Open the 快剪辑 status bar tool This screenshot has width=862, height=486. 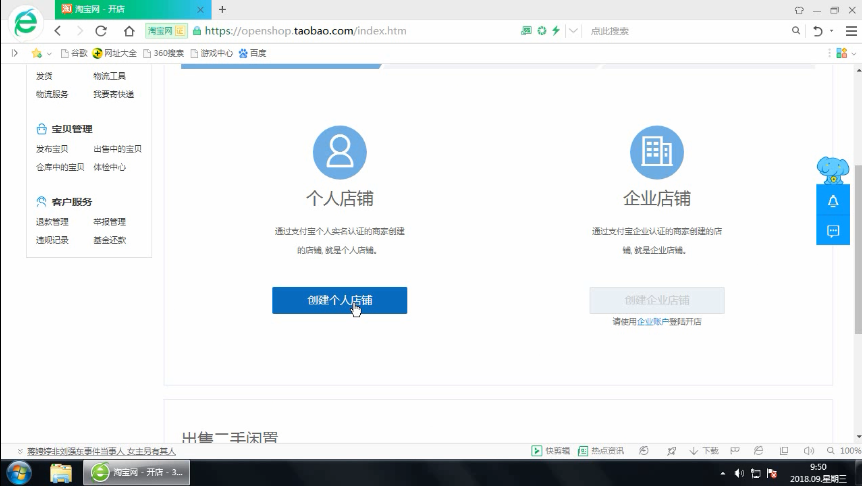(x=550, y=451)
